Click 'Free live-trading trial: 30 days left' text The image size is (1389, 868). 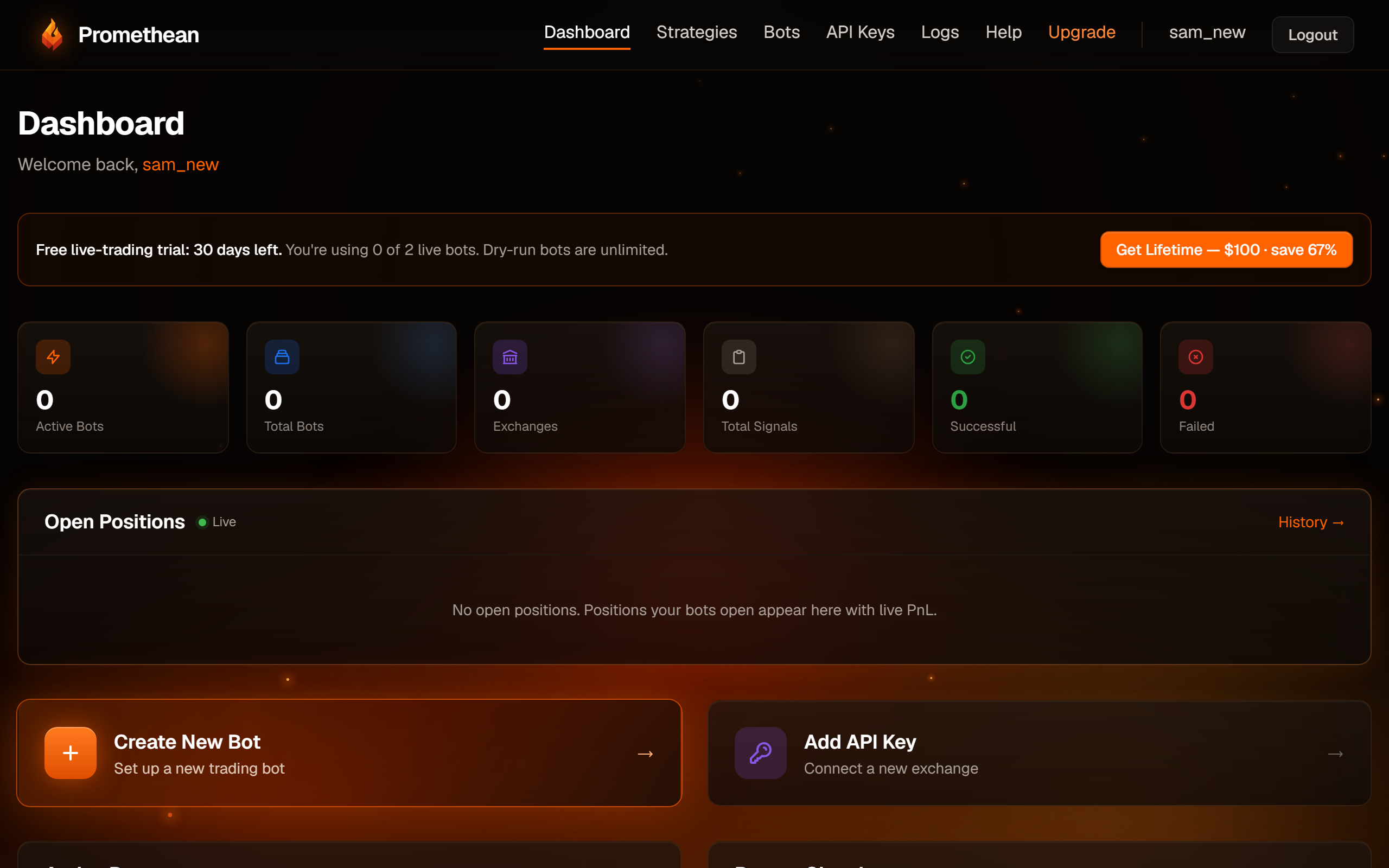pyautogui.click(x=159, y=250)
